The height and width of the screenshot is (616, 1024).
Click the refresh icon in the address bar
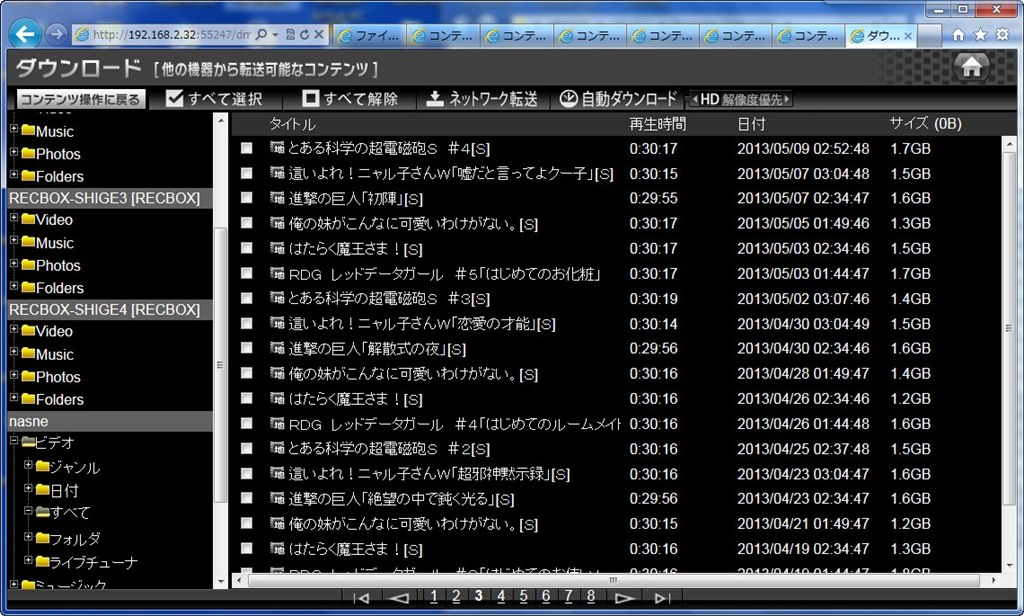pyautogui.click(x=304, y=35)
